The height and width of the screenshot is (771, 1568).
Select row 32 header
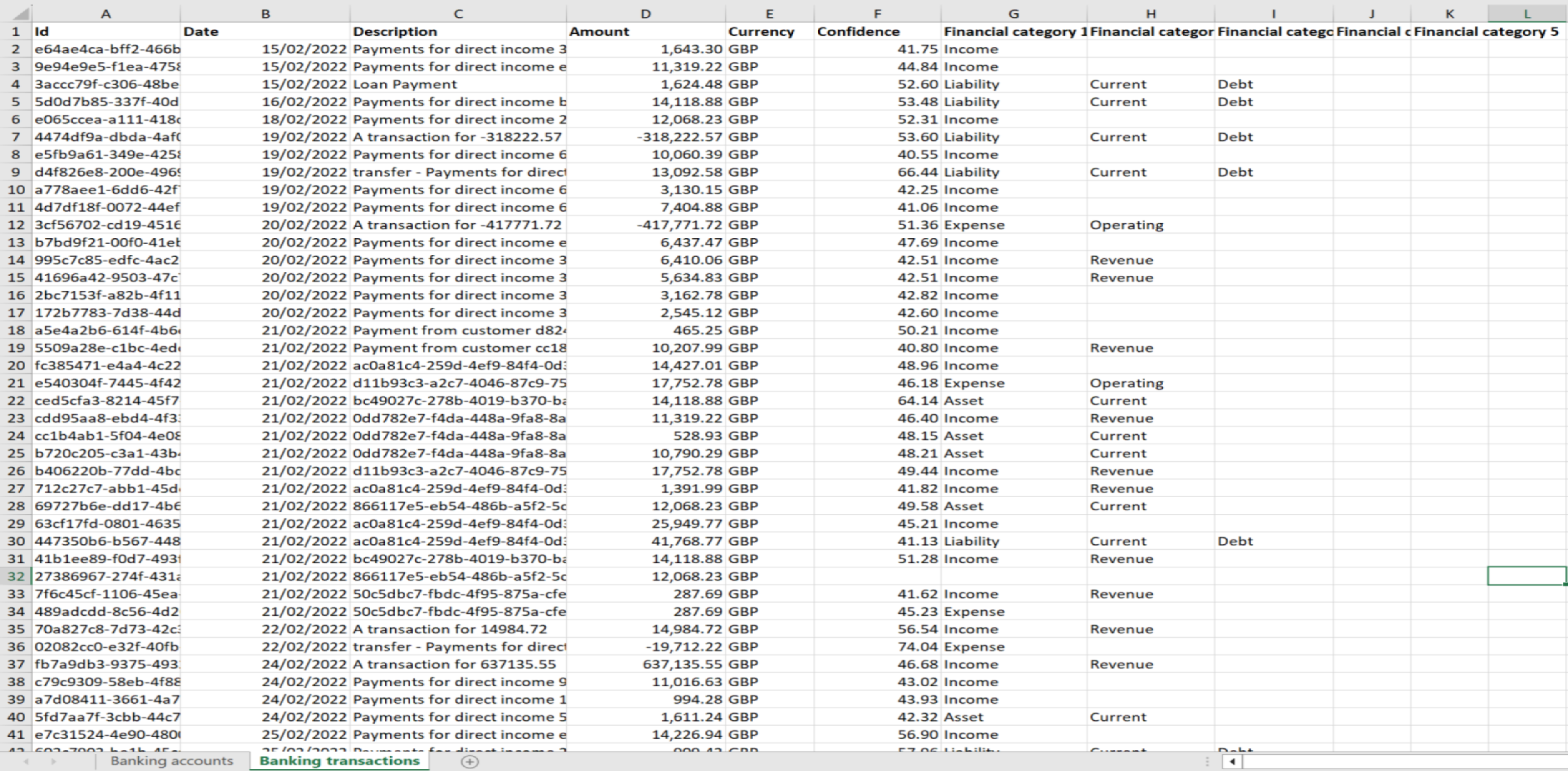(16, 576)
